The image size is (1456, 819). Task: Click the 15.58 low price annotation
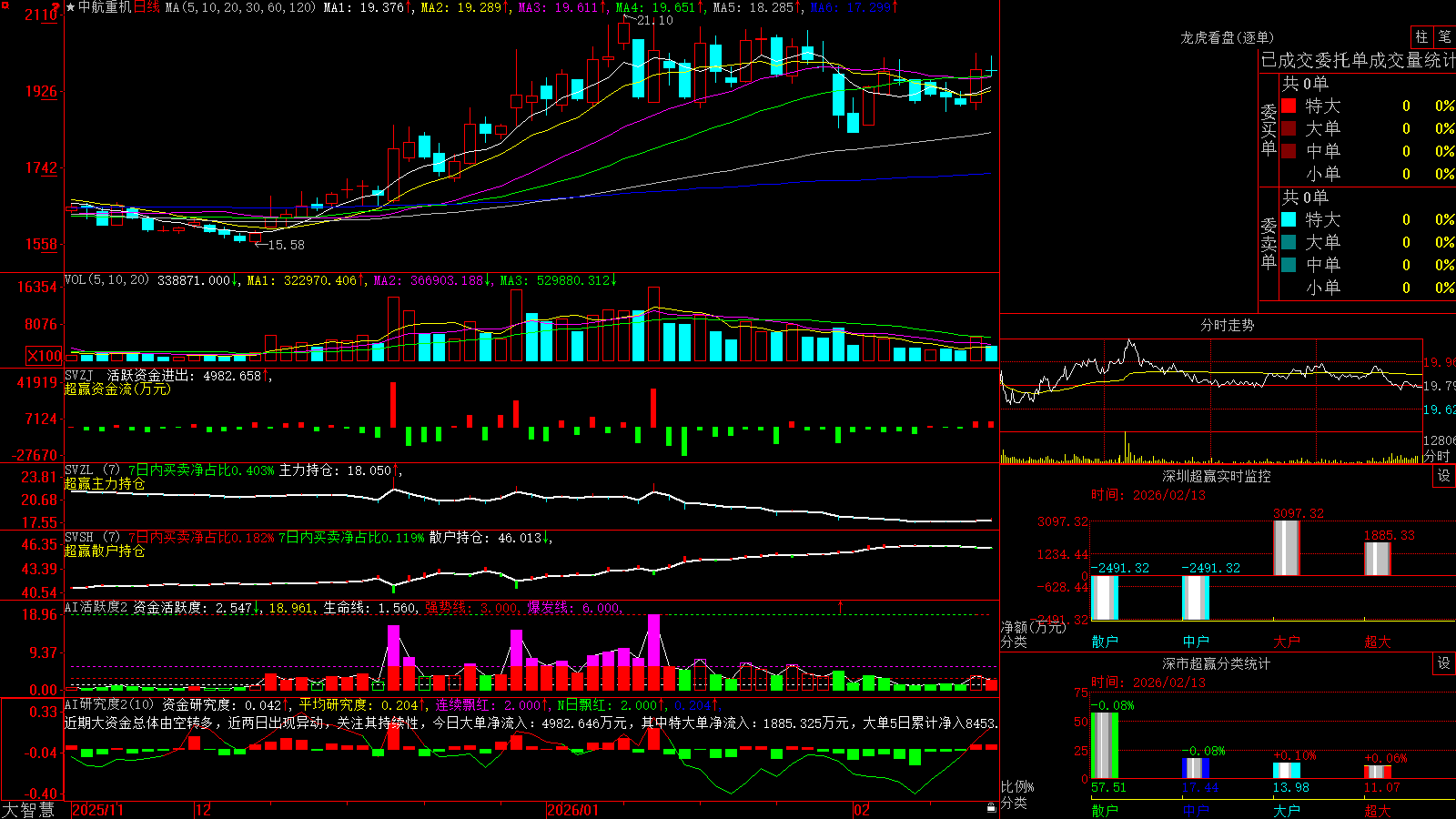click(286, 245)
